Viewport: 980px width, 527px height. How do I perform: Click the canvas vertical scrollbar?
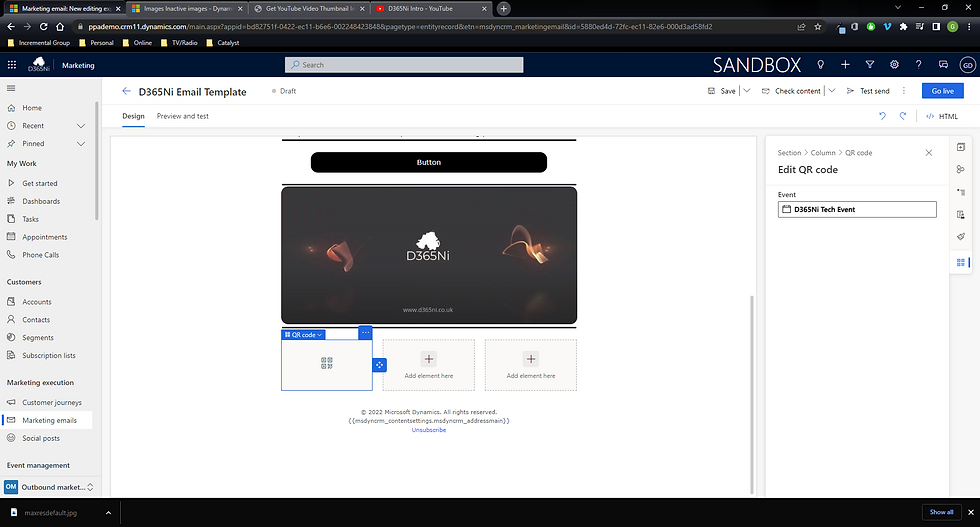752,394
